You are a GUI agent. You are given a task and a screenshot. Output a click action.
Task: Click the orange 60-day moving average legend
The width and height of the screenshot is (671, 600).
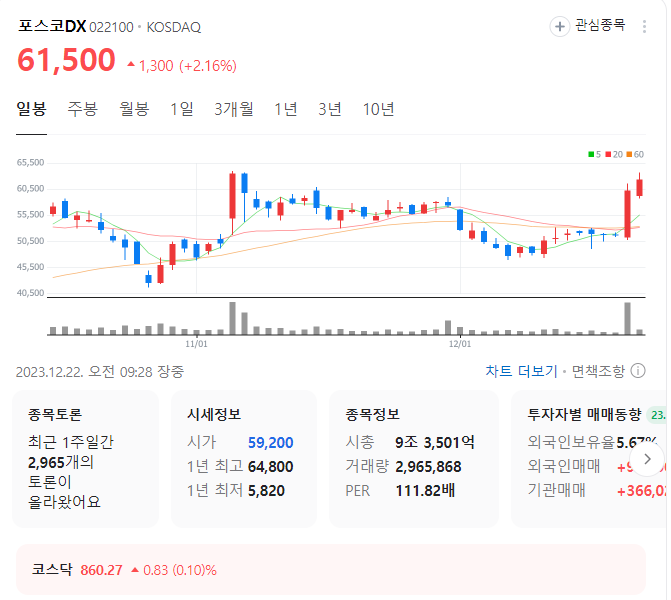635,154
